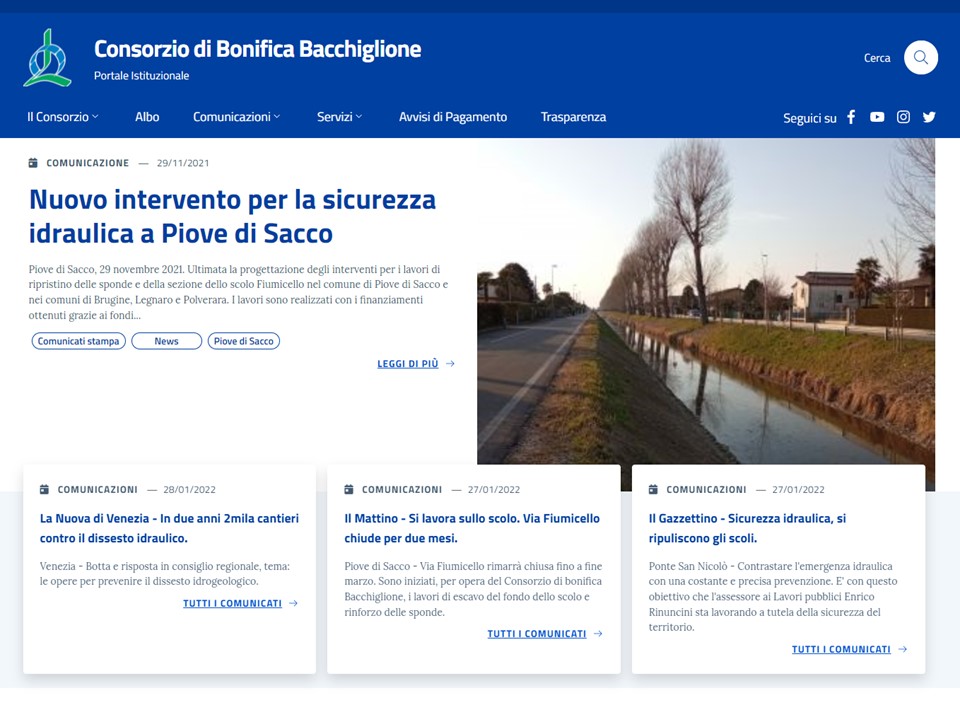Open the Nuovo intervento per la sicurezza headline
Screen dimensions: 960x720
coord(232,216)
